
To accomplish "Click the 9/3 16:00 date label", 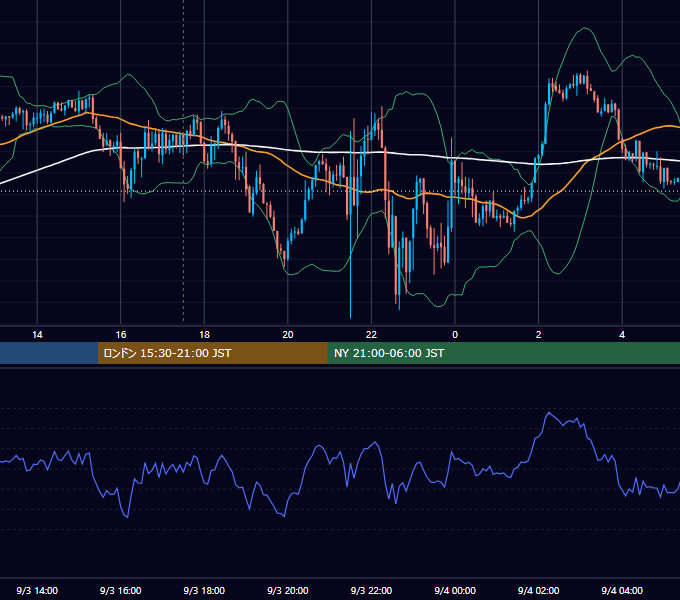I will coord(121,590).
